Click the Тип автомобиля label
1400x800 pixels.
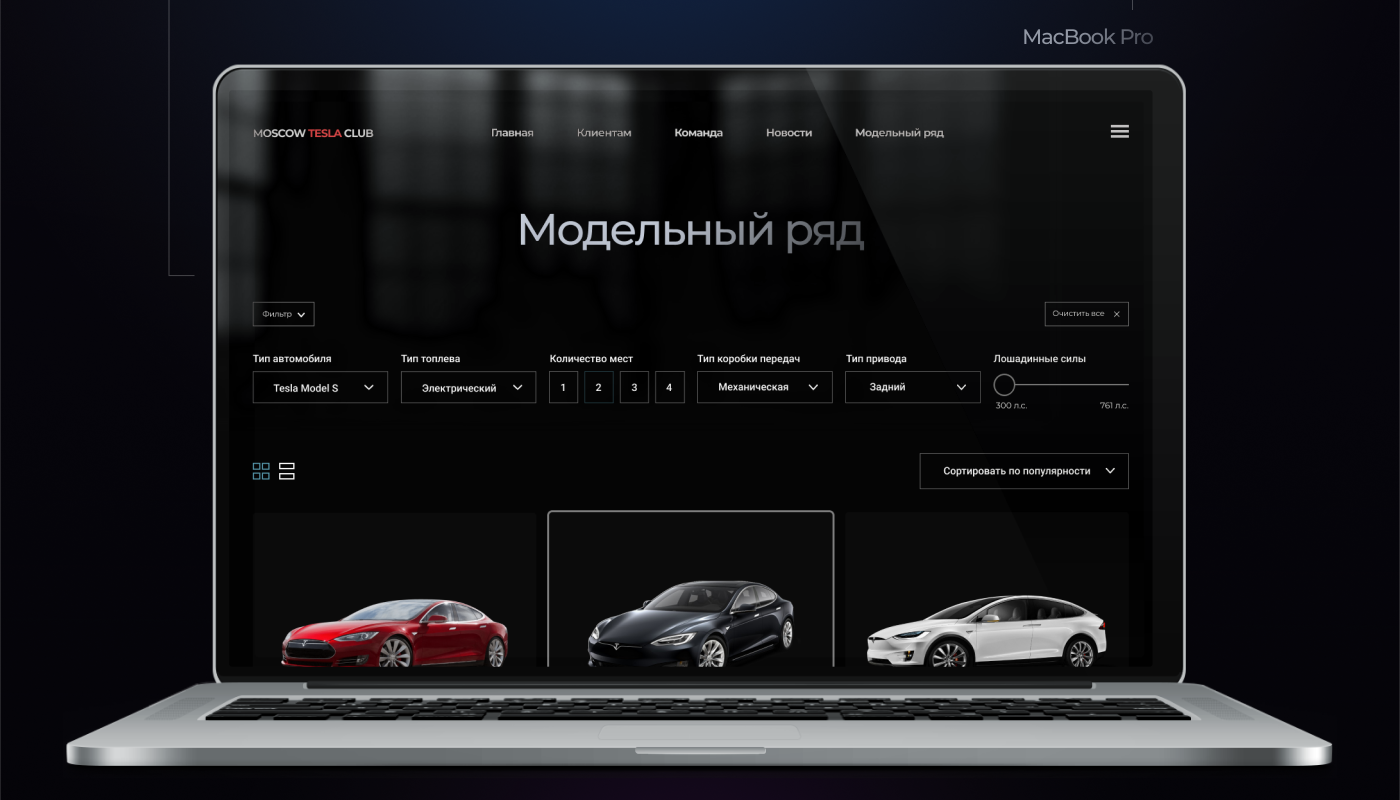click(x=292, y=359)
